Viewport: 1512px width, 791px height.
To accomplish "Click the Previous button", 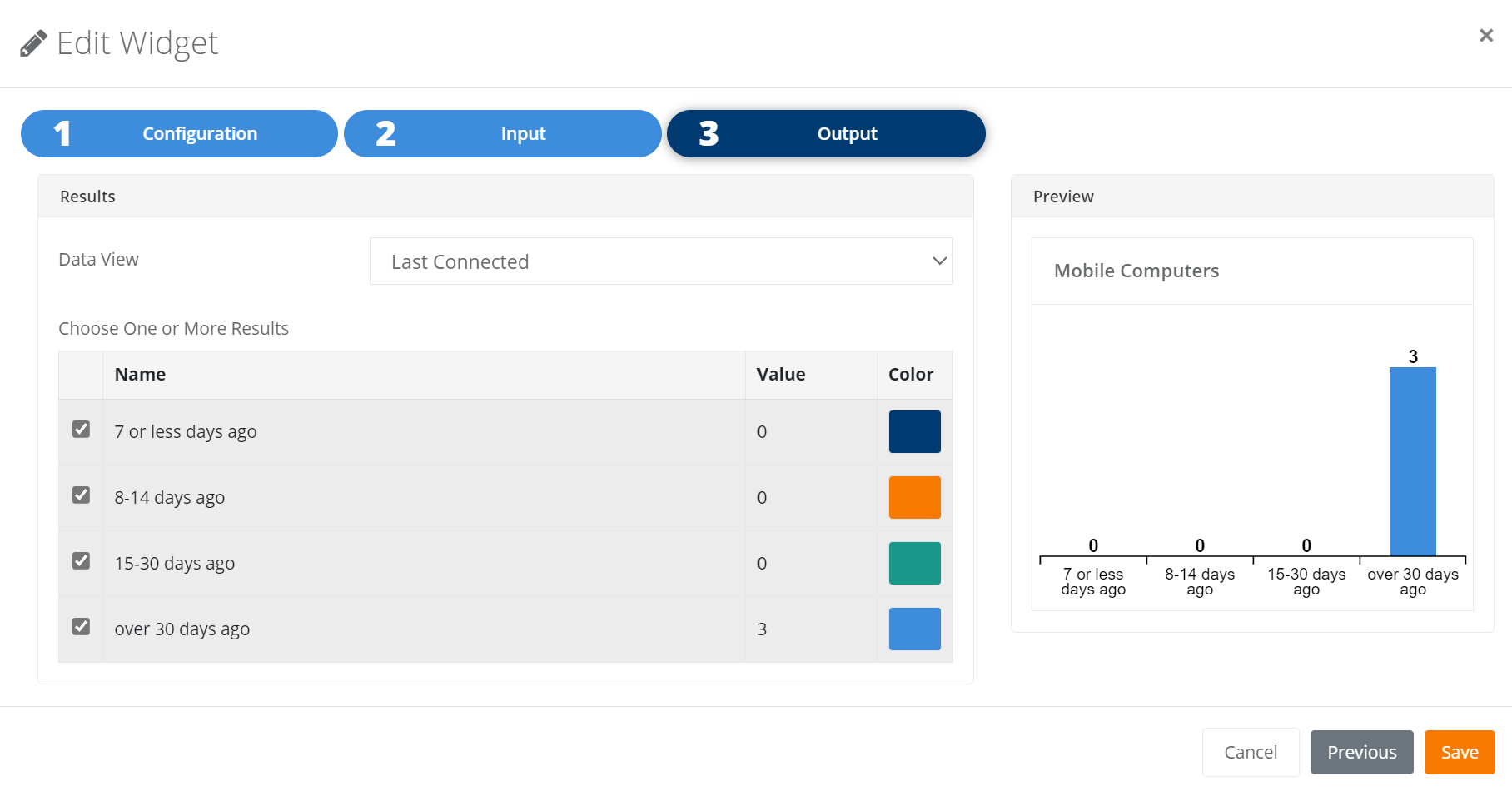I will pyautogui.click(x=1361, y=752).
